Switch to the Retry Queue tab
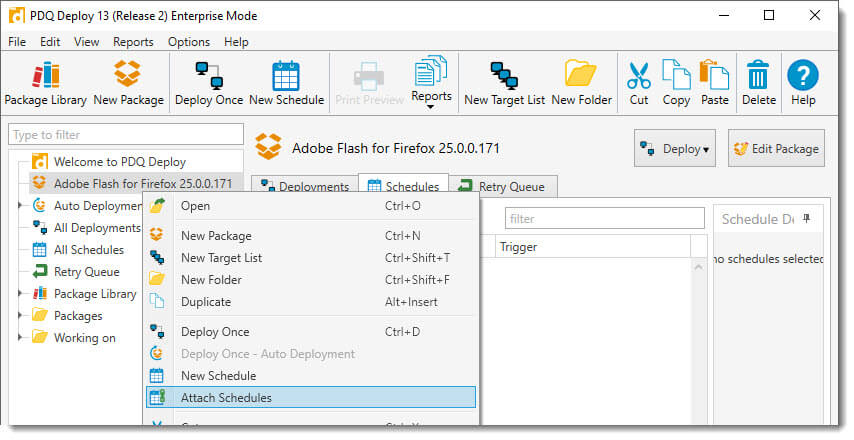The image size is (854, 440). pos(503,186)
